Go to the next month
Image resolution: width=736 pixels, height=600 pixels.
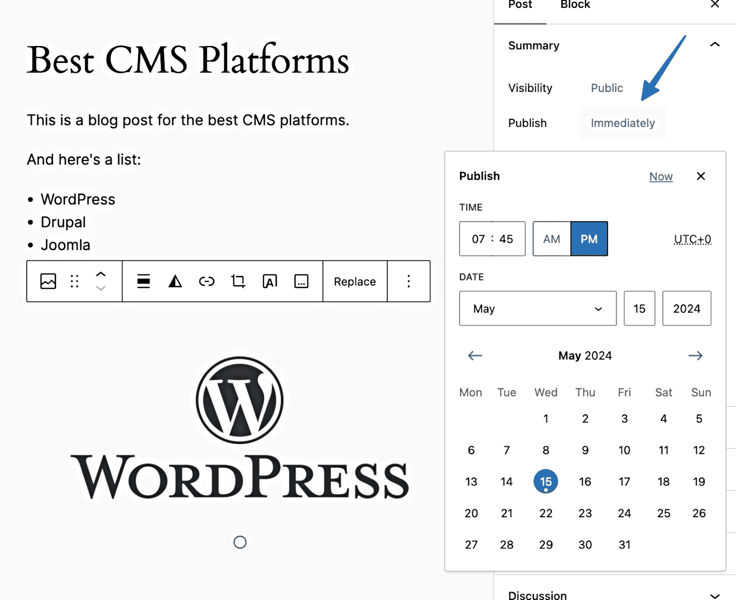tap(695, 355)
